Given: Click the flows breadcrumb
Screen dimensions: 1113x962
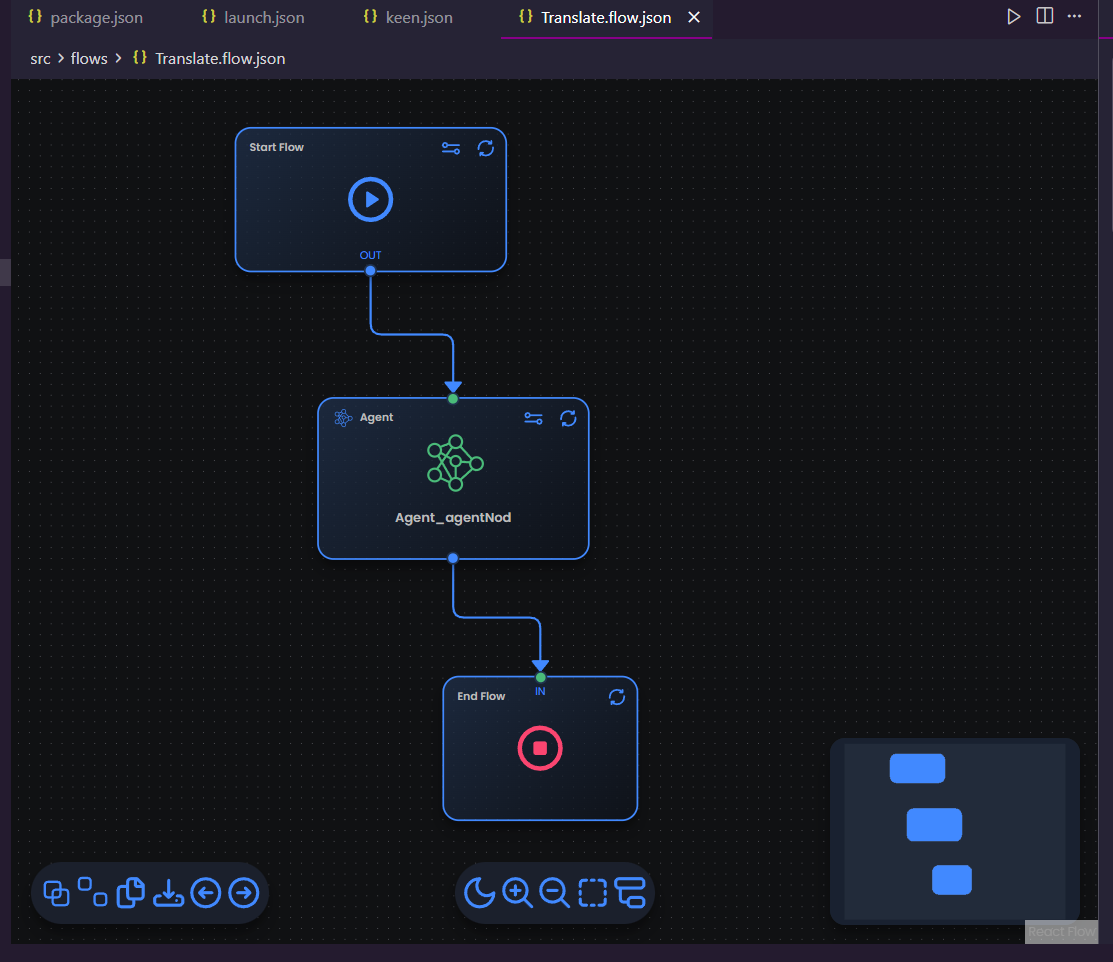Looking at the screenshot, I should pos(89,58).
